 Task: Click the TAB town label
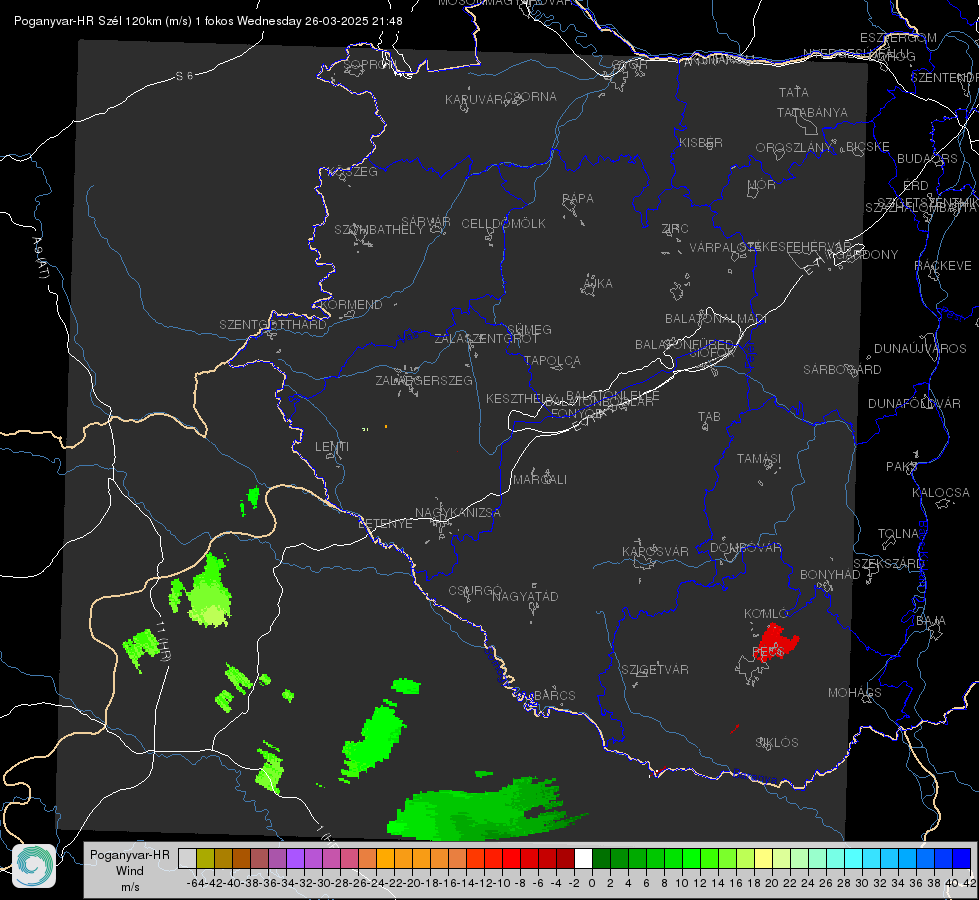[x=709, y=417]
